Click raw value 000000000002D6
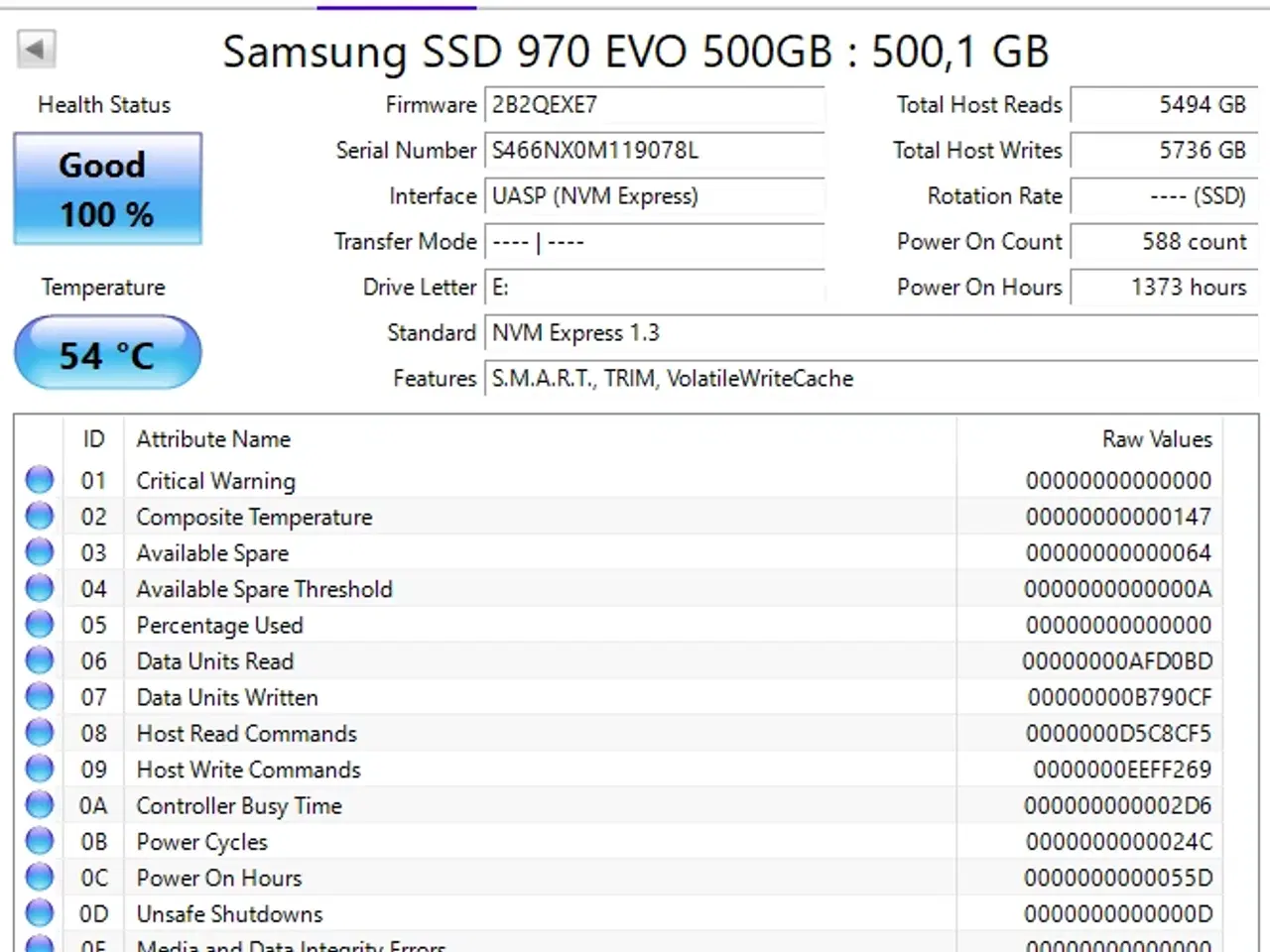This screenshot has width=1270, height=952. (x=1118, y=806)
